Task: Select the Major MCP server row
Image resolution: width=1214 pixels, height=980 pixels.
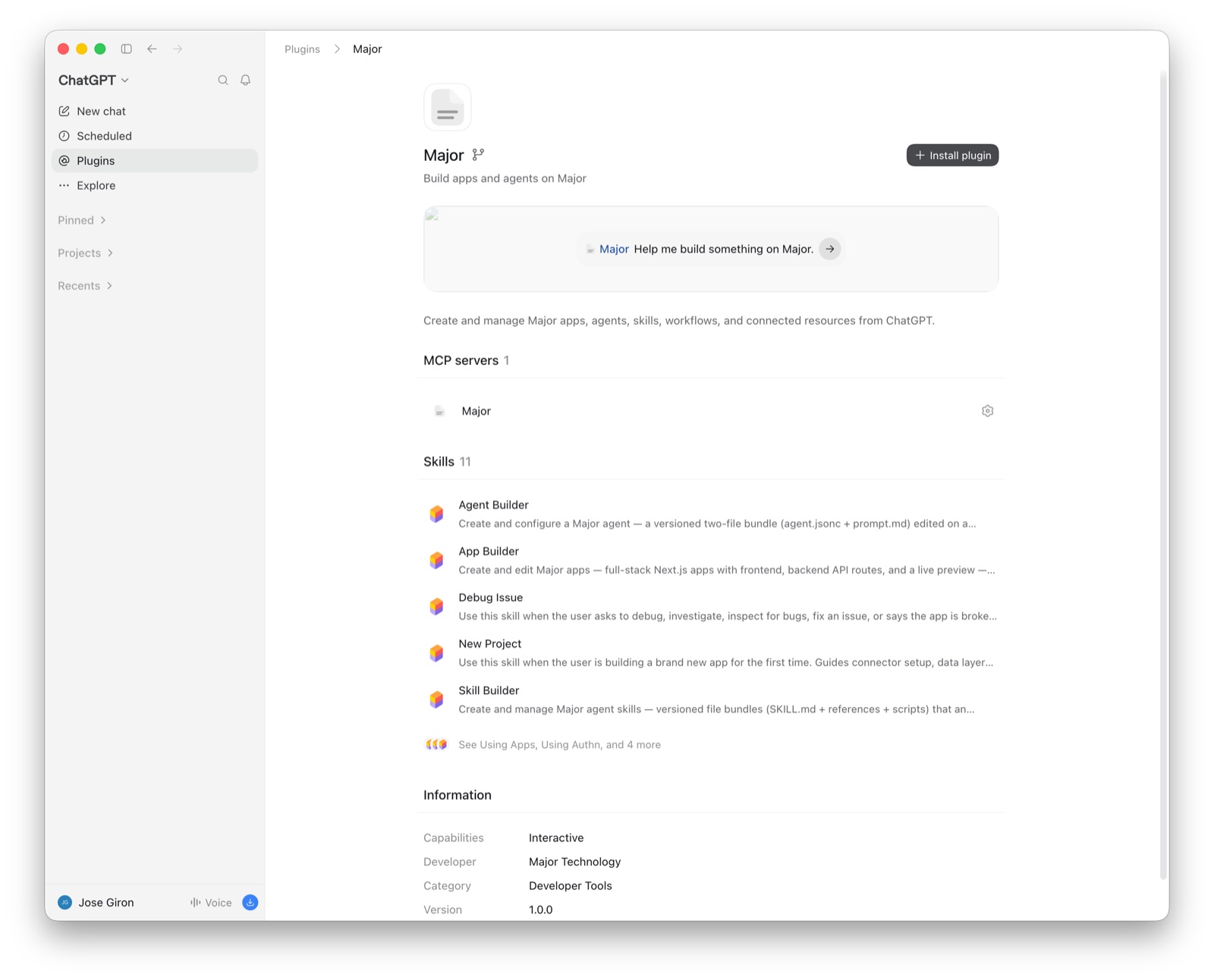Action: (711, 411)
